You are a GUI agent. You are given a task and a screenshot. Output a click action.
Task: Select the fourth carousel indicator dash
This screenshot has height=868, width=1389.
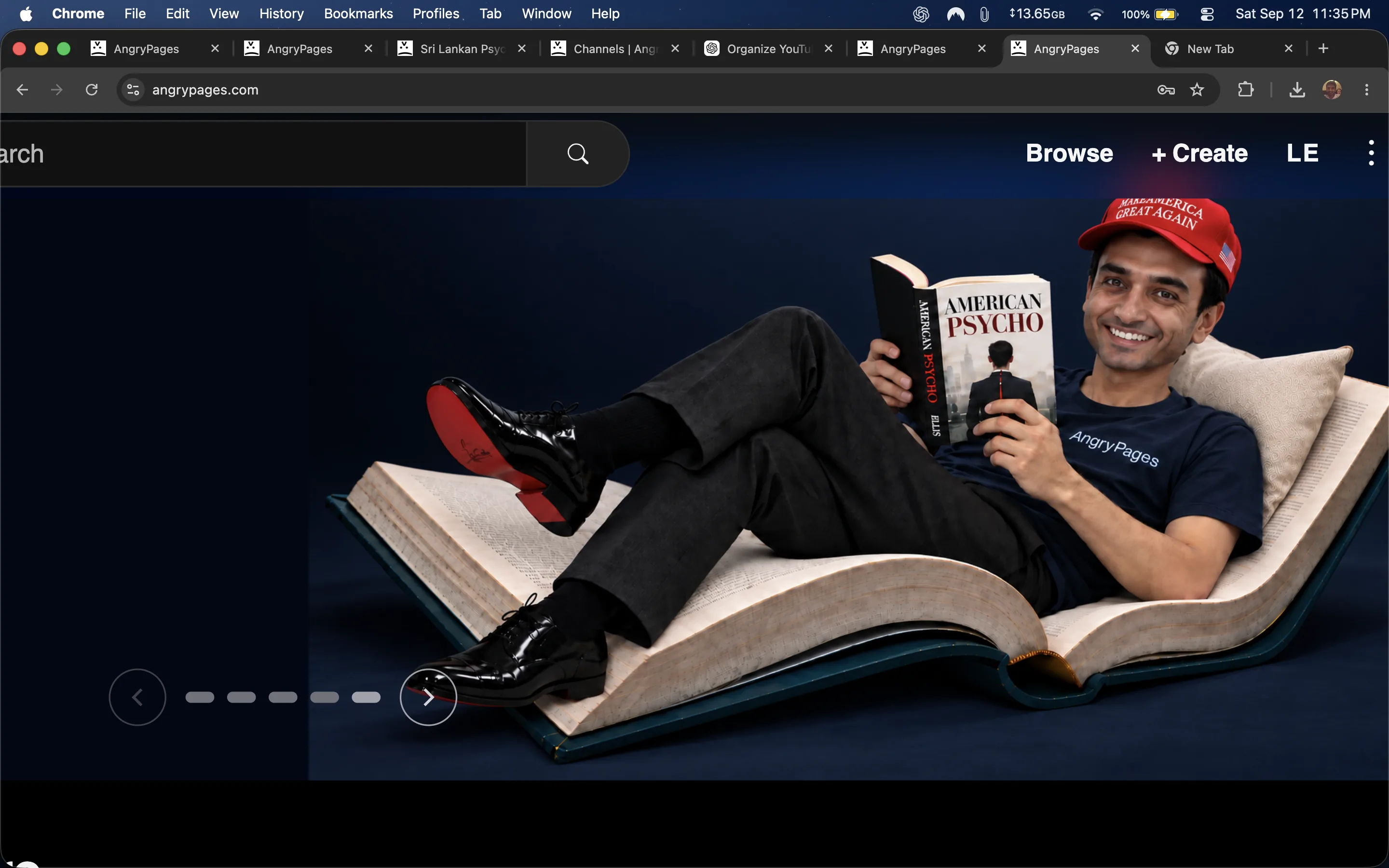pyautogui.click(x=324, y=697)
